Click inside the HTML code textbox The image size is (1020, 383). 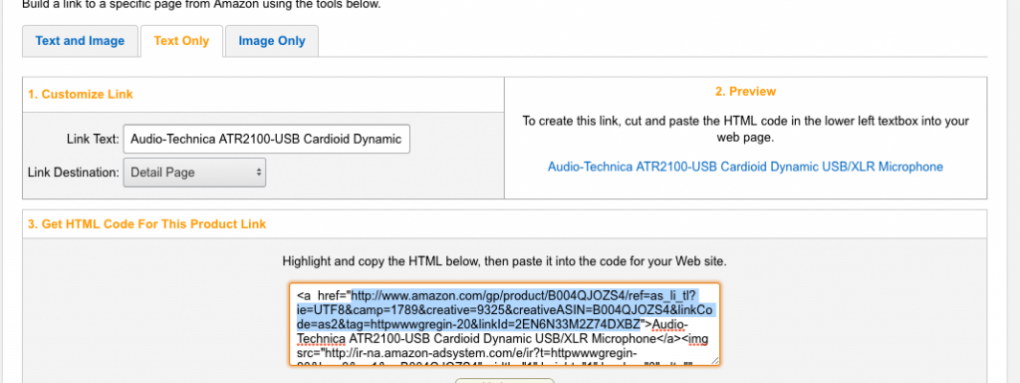tap(505, 324)
